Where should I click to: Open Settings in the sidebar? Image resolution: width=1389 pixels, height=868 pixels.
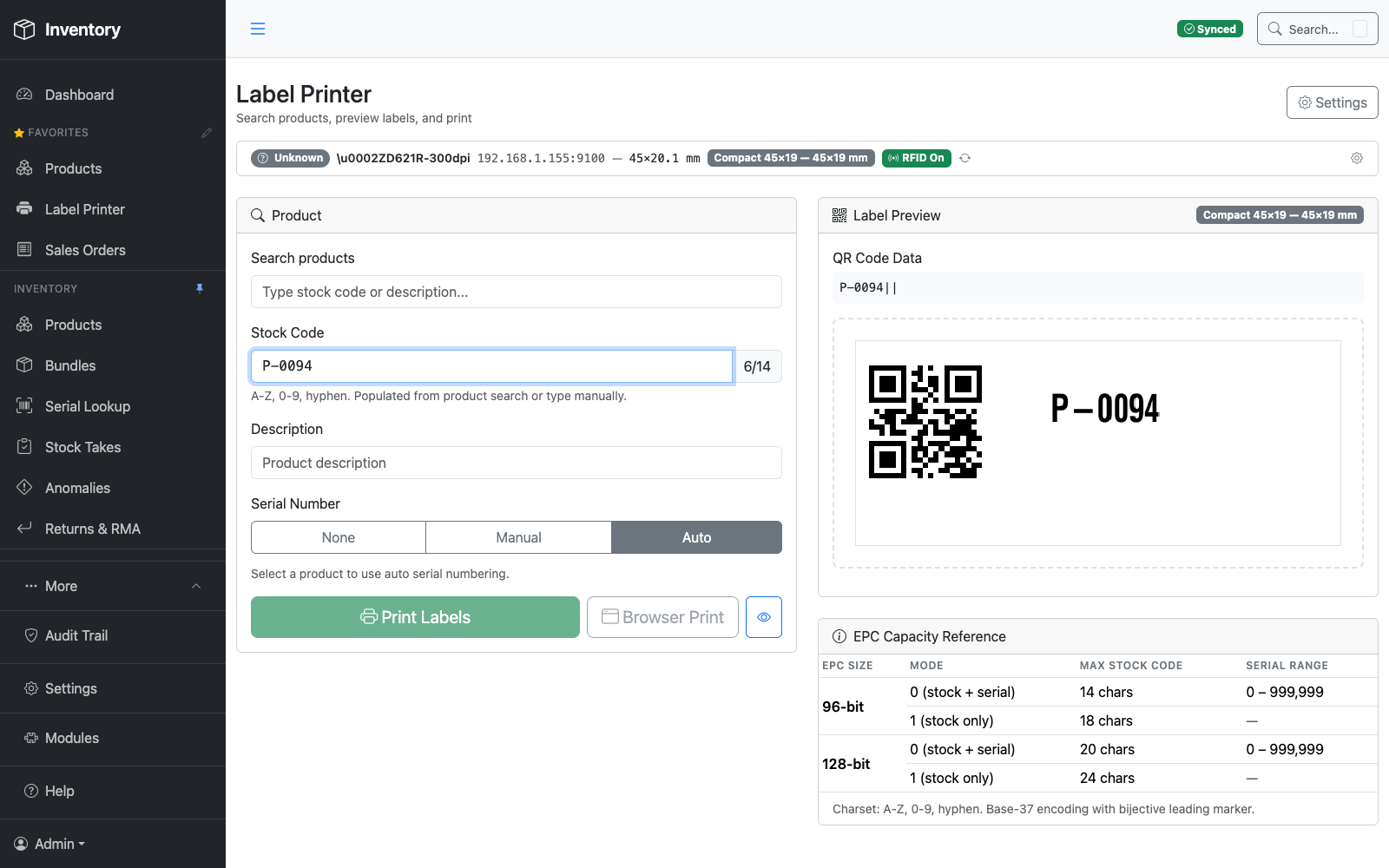113,688
